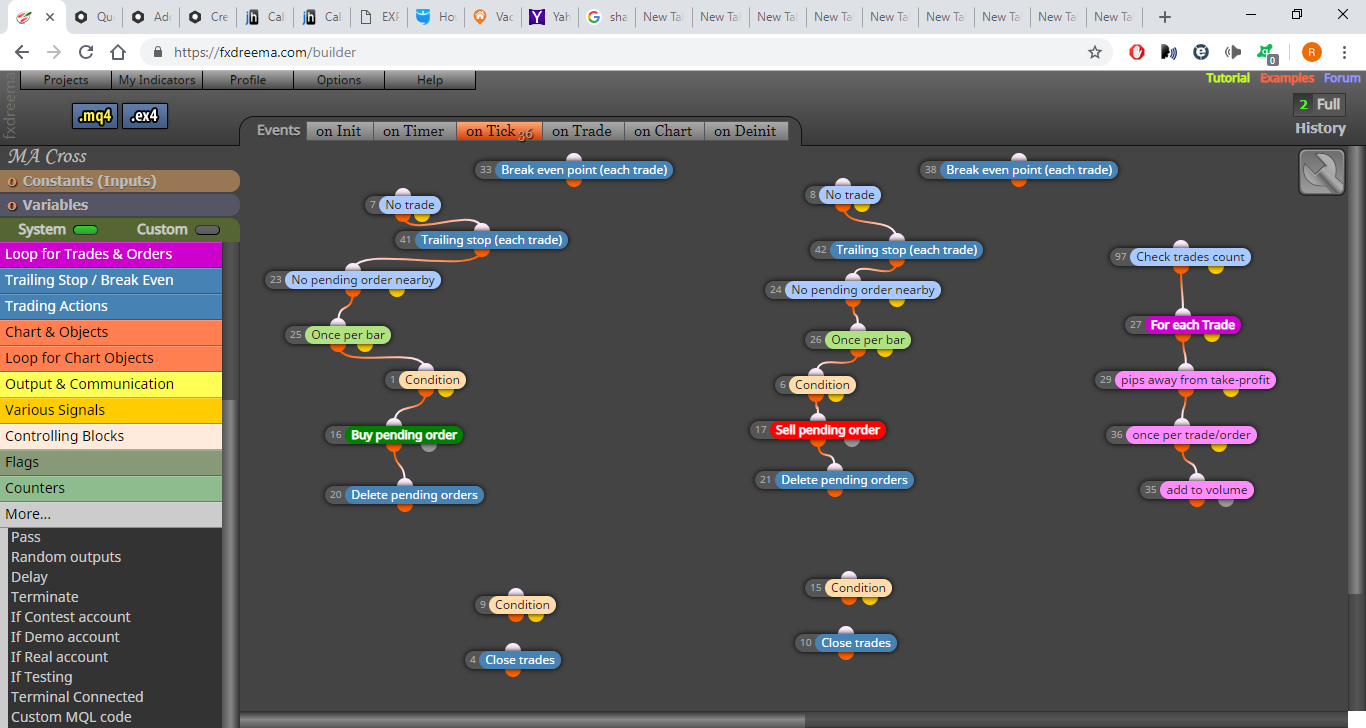This screenshot has height=728, width=1366.
Task: Select the add to volume block
Action: click(1206, 490)
